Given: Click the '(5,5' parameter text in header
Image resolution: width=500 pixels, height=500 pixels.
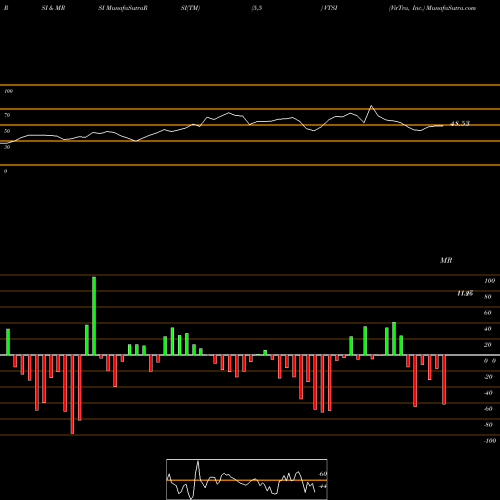Looking at the screenshot, I should coord(257,8).
